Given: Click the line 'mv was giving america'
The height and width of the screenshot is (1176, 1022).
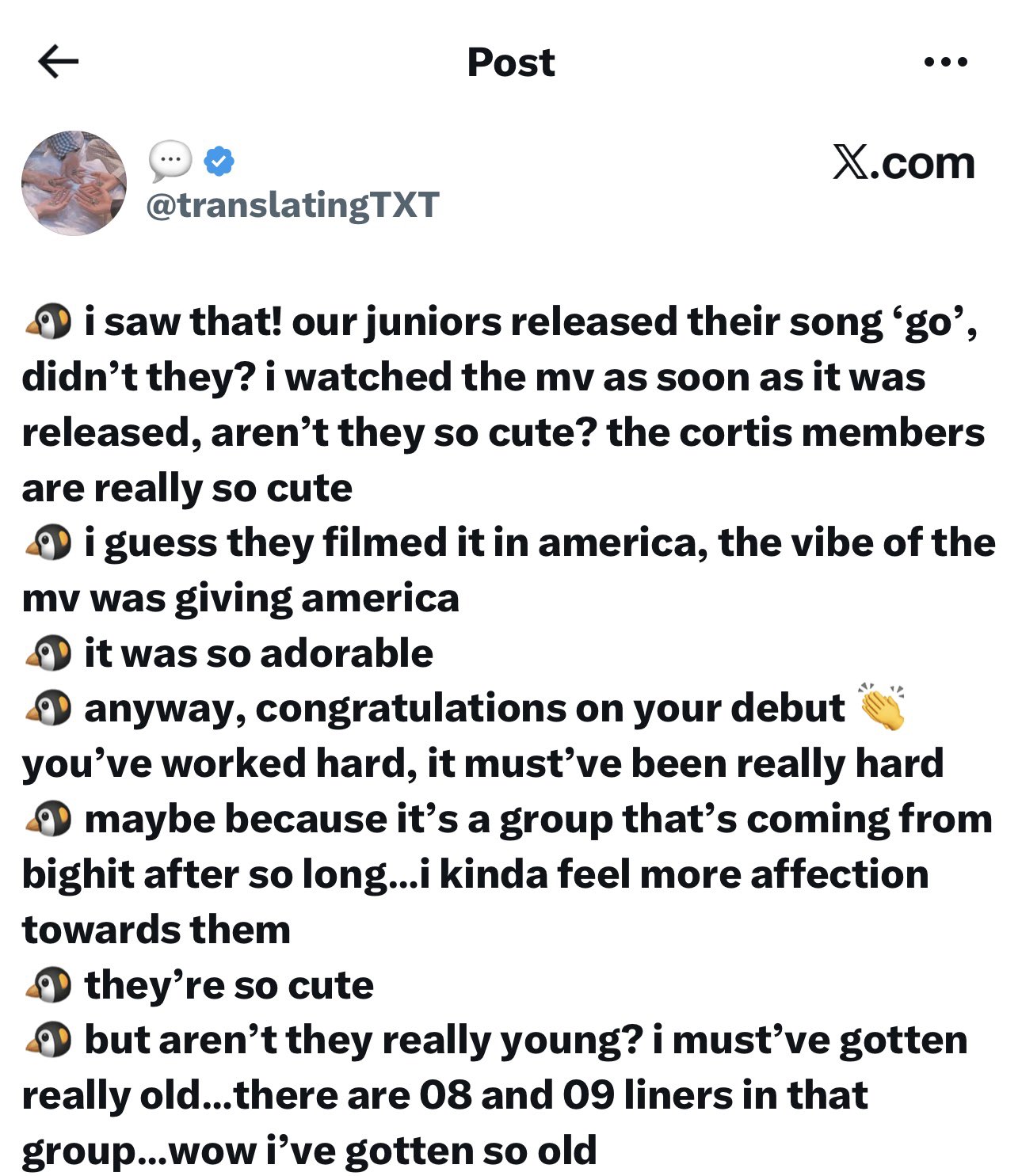Looking at the screenshot, I should 241,599.
